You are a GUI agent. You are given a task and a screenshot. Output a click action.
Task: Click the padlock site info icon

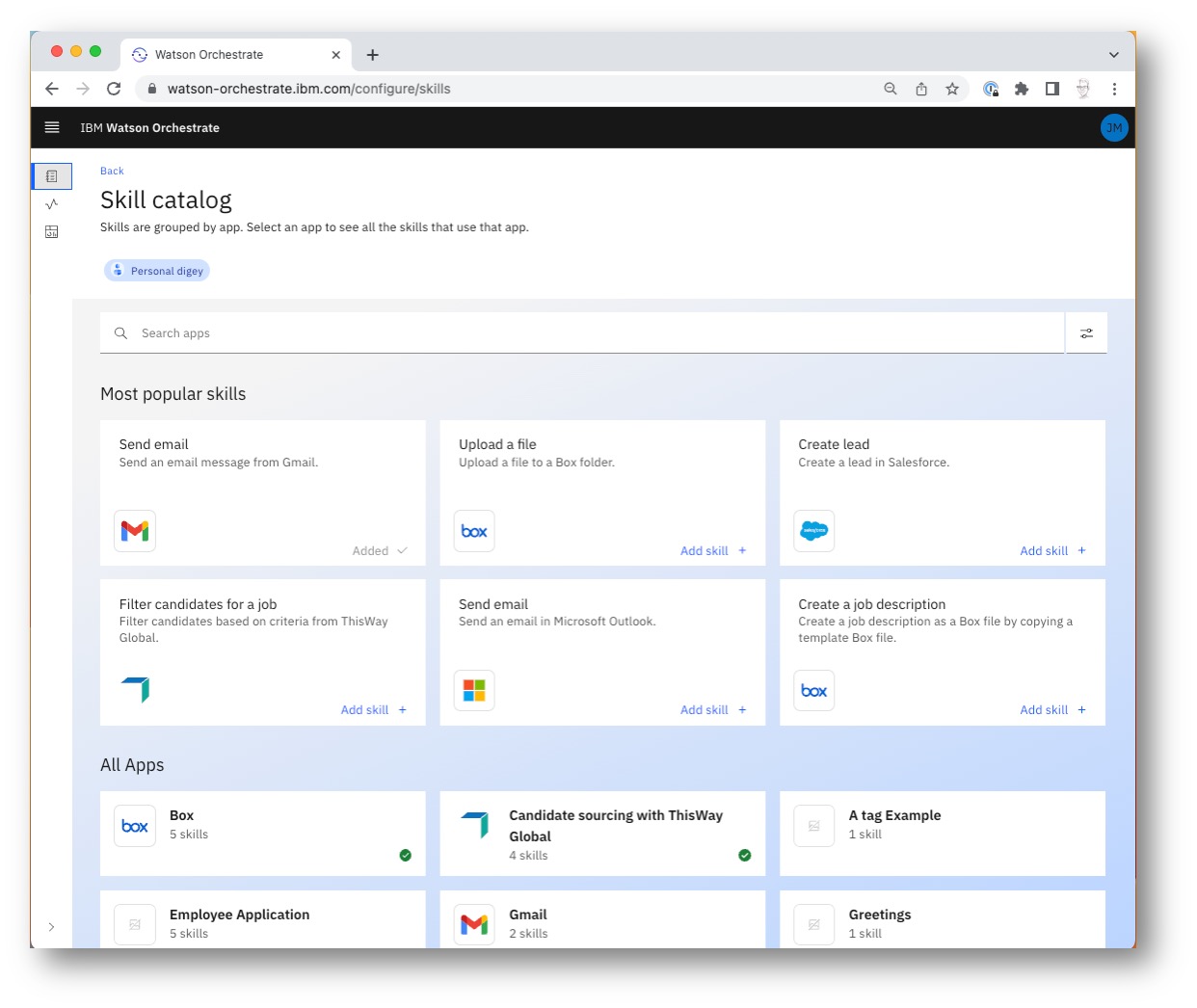(151, 89)
